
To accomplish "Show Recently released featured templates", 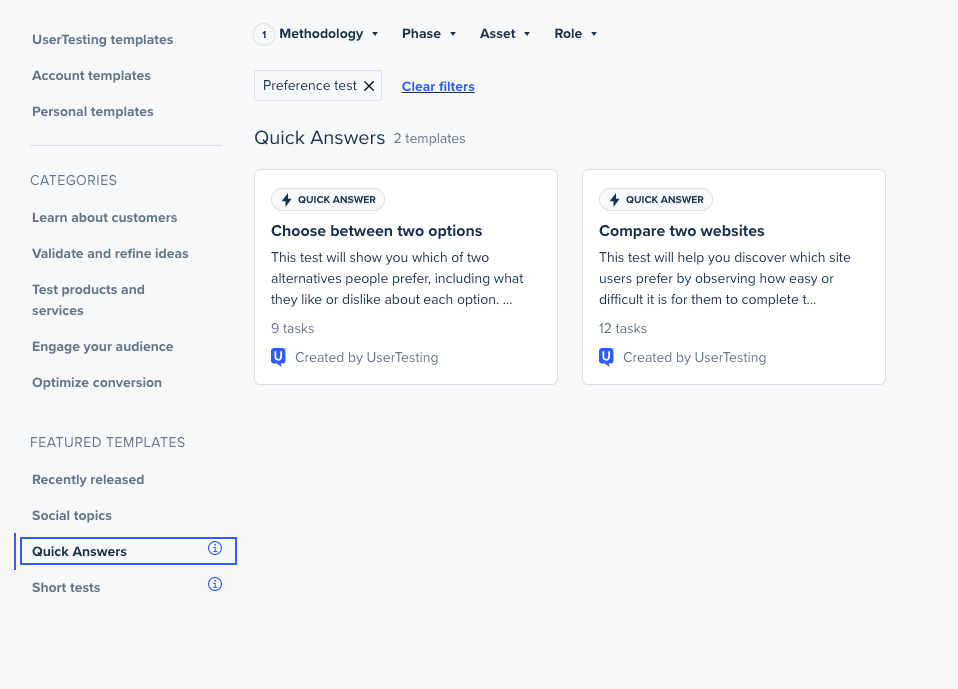I will pyautogui.click(x=88, y=480).
